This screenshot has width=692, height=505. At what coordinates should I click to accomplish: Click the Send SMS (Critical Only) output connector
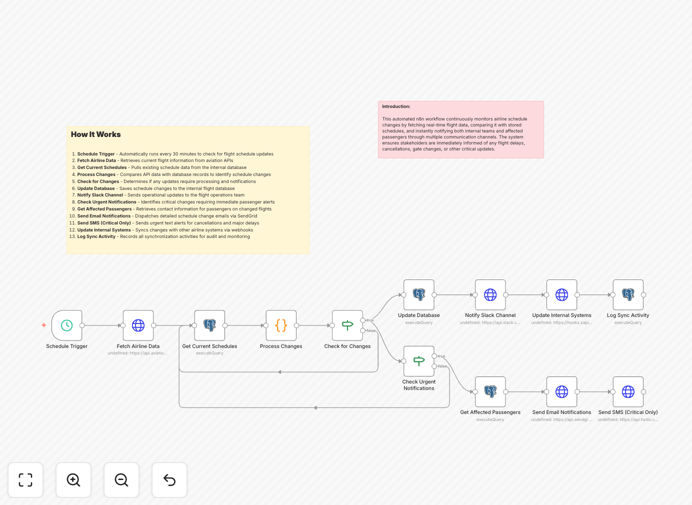[x=643, y=392]
